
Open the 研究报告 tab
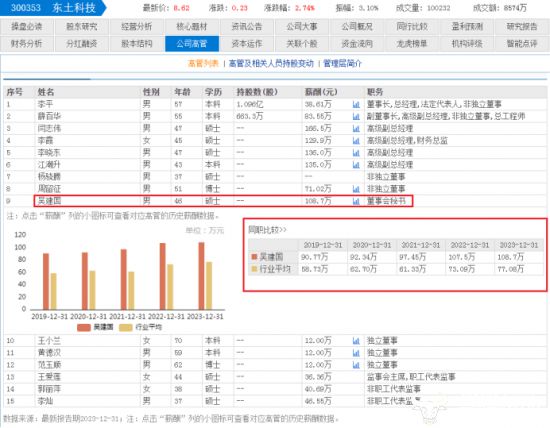click(x=522, y=26)
